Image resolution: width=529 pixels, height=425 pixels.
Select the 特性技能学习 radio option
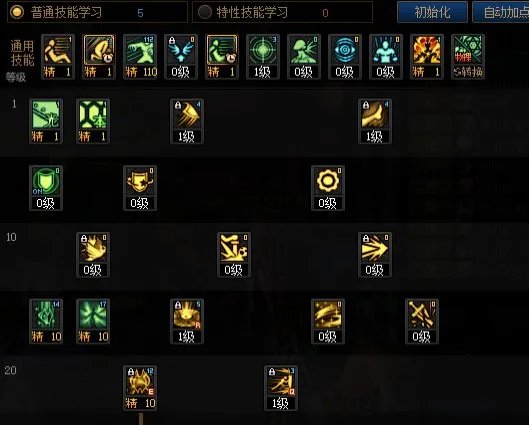click(x=204, y=12)
